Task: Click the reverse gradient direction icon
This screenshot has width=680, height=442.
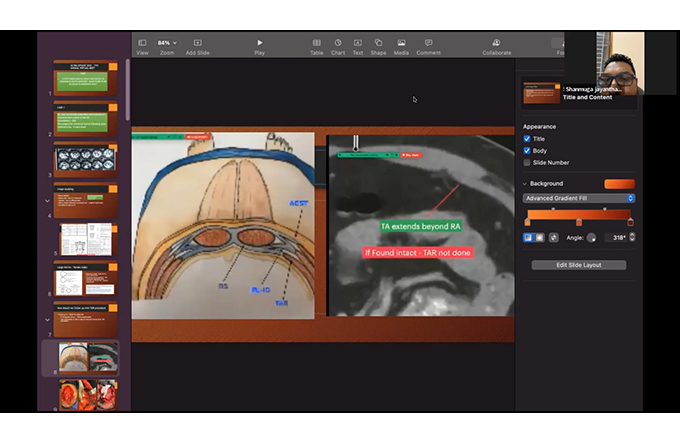Action: point(554,238)
